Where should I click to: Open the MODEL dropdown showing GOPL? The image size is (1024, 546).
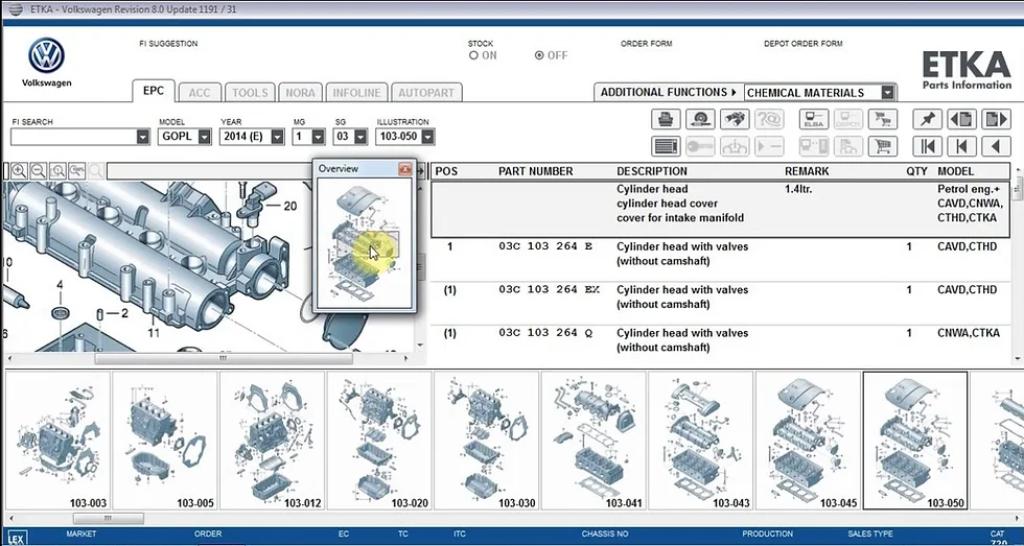(x=204, y=137)
